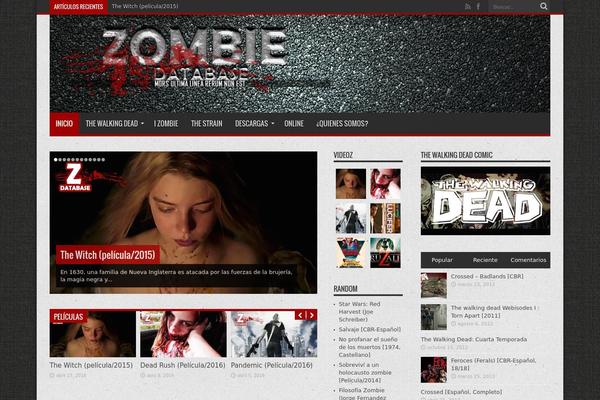Open the colorful poster Videoz thumbnail
Image resolution: width=600 pixels, height=400 pixels.
pos(351,253)
